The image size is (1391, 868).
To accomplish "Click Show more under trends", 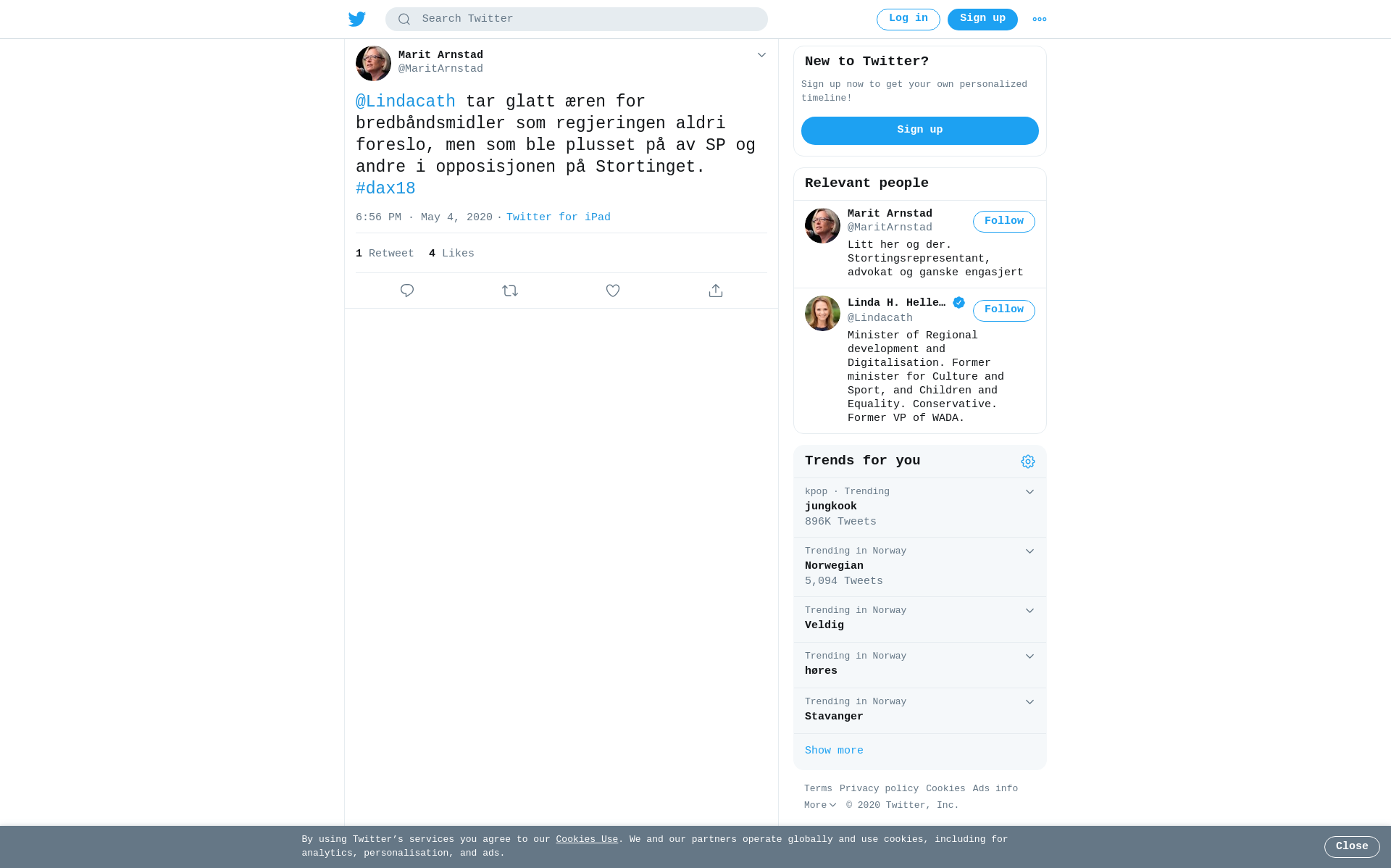I will tap(834, 751).
